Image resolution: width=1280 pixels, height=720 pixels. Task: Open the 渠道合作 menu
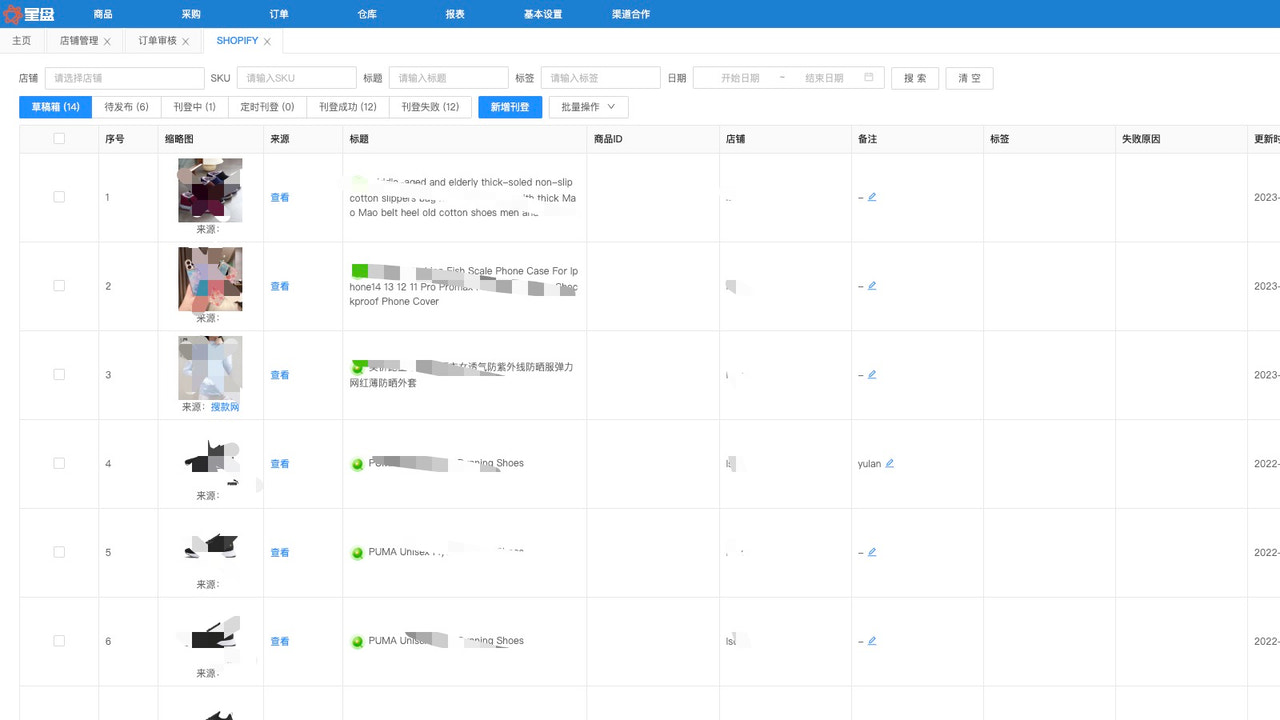tap(631, 14)
